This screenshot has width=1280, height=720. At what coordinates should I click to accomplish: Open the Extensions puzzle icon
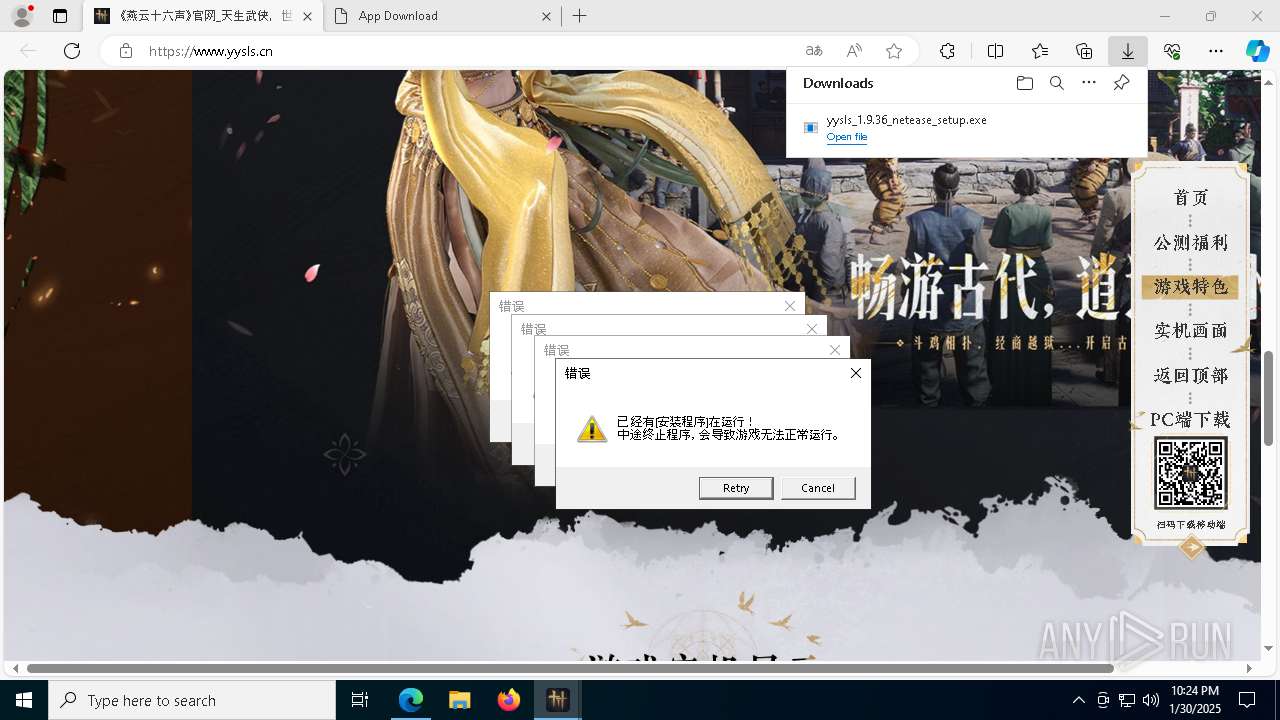click(947, 51)
